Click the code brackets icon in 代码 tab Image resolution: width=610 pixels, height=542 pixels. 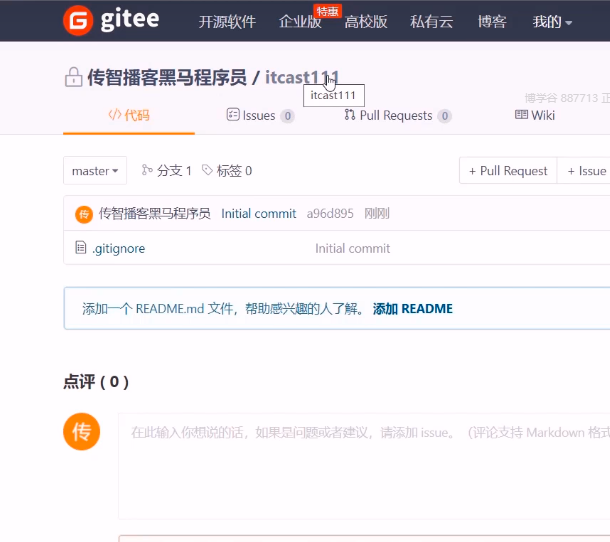115,115
